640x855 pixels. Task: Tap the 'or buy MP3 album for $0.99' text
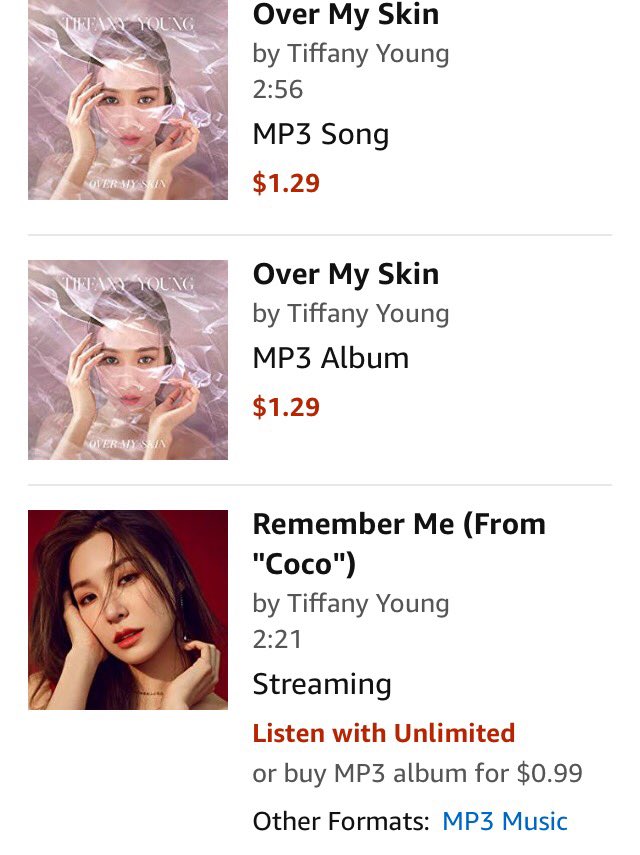point(417,773)
